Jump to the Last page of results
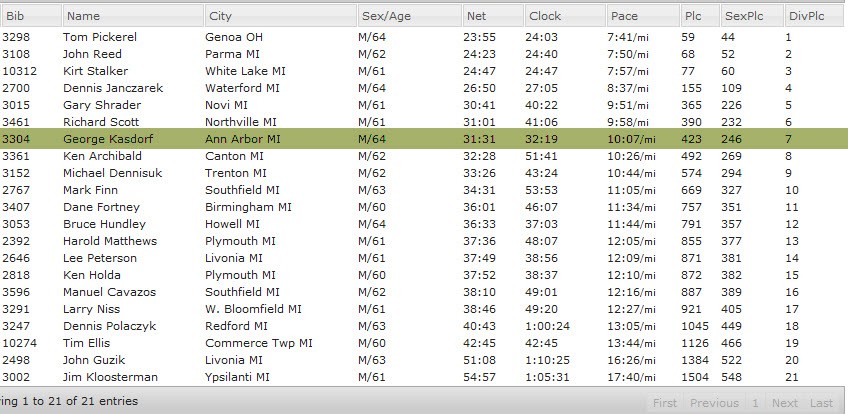848x414 pixels. click(821, 403)
